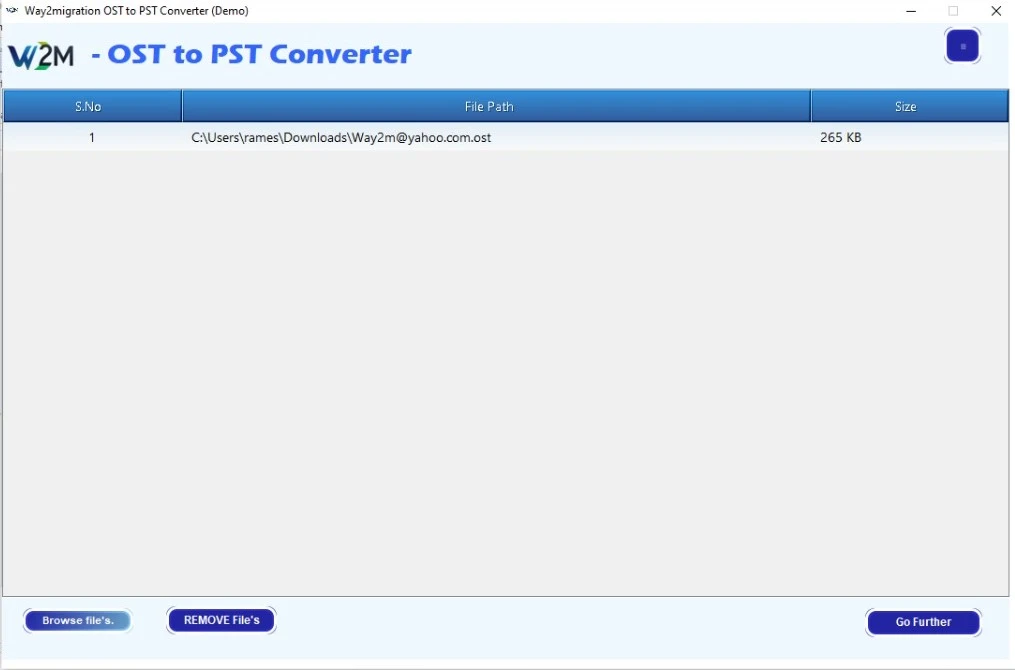This screenshot has width=1015, height=670.
Task: Minimize the converter window
Action: click(x=910, y=11)
